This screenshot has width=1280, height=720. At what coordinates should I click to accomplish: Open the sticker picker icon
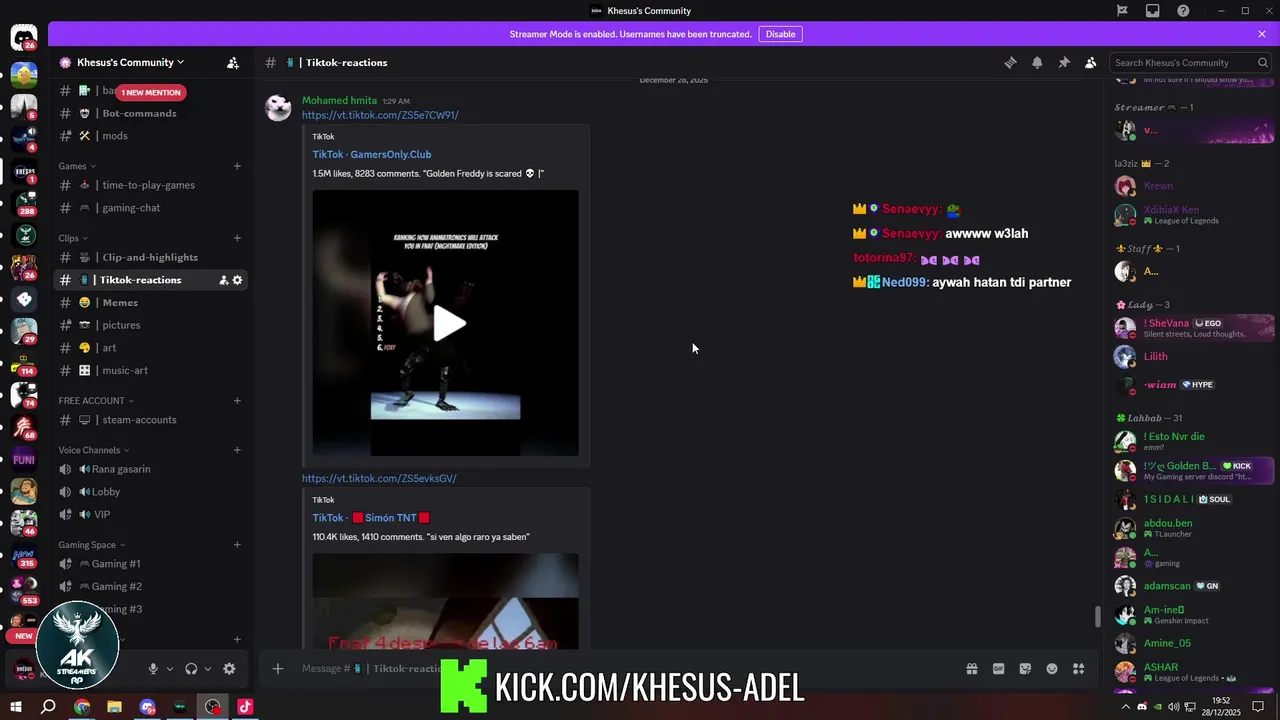(x=1025, y=669)
